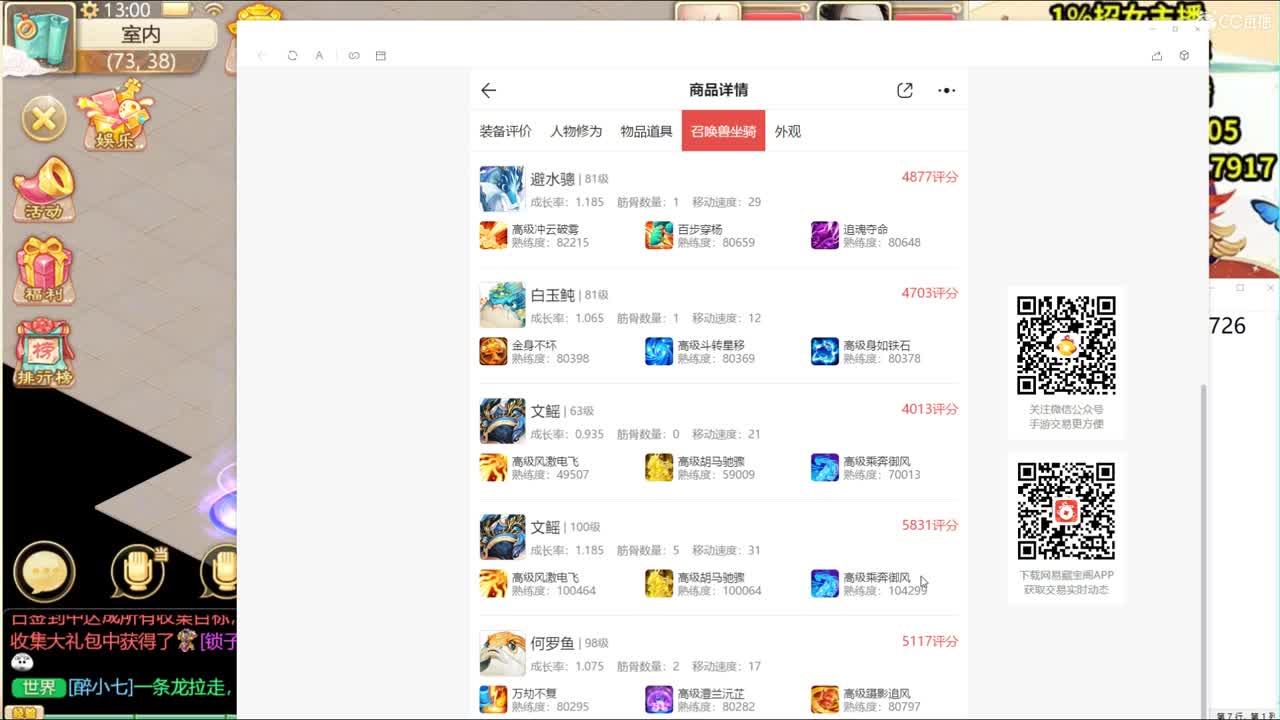
Task: Click the share icon beside 商品详情 title
Action: click(904, 89)
